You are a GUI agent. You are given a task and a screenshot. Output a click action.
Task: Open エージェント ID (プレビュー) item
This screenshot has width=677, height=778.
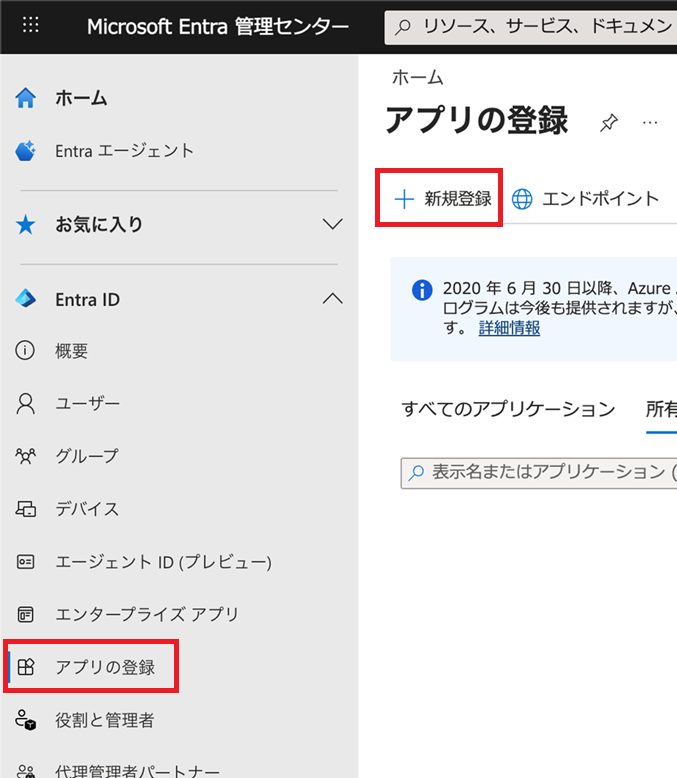[x=162, y=562]
